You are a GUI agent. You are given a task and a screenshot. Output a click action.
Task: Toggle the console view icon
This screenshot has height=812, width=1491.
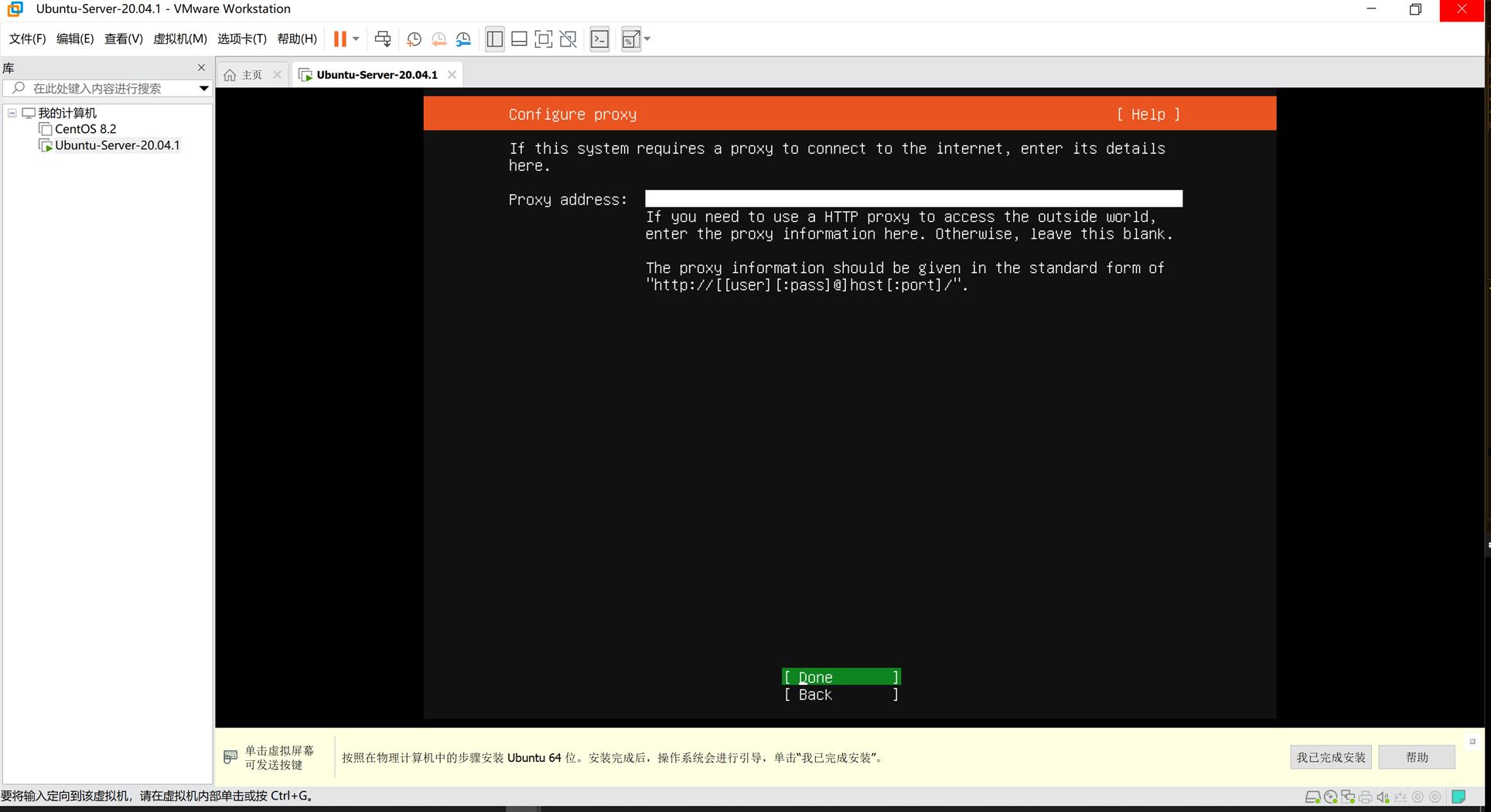tap(600, 39)
